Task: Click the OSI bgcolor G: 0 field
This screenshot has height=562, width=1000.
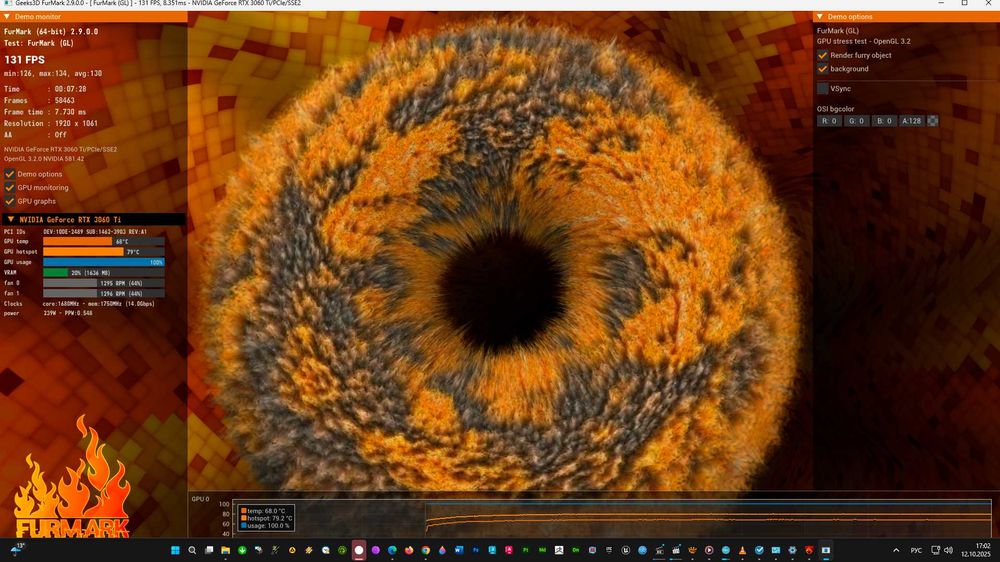Action: [x=857, y=121]
